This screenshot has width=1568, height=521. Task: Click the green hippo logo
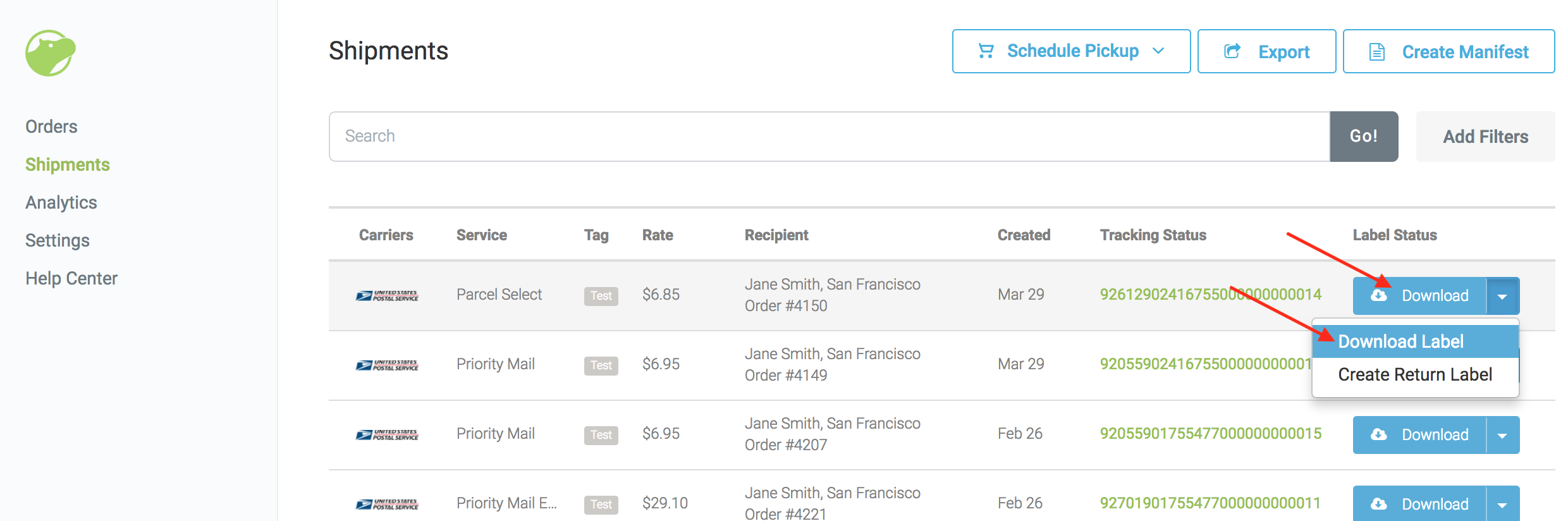click(x=51, y=53)
